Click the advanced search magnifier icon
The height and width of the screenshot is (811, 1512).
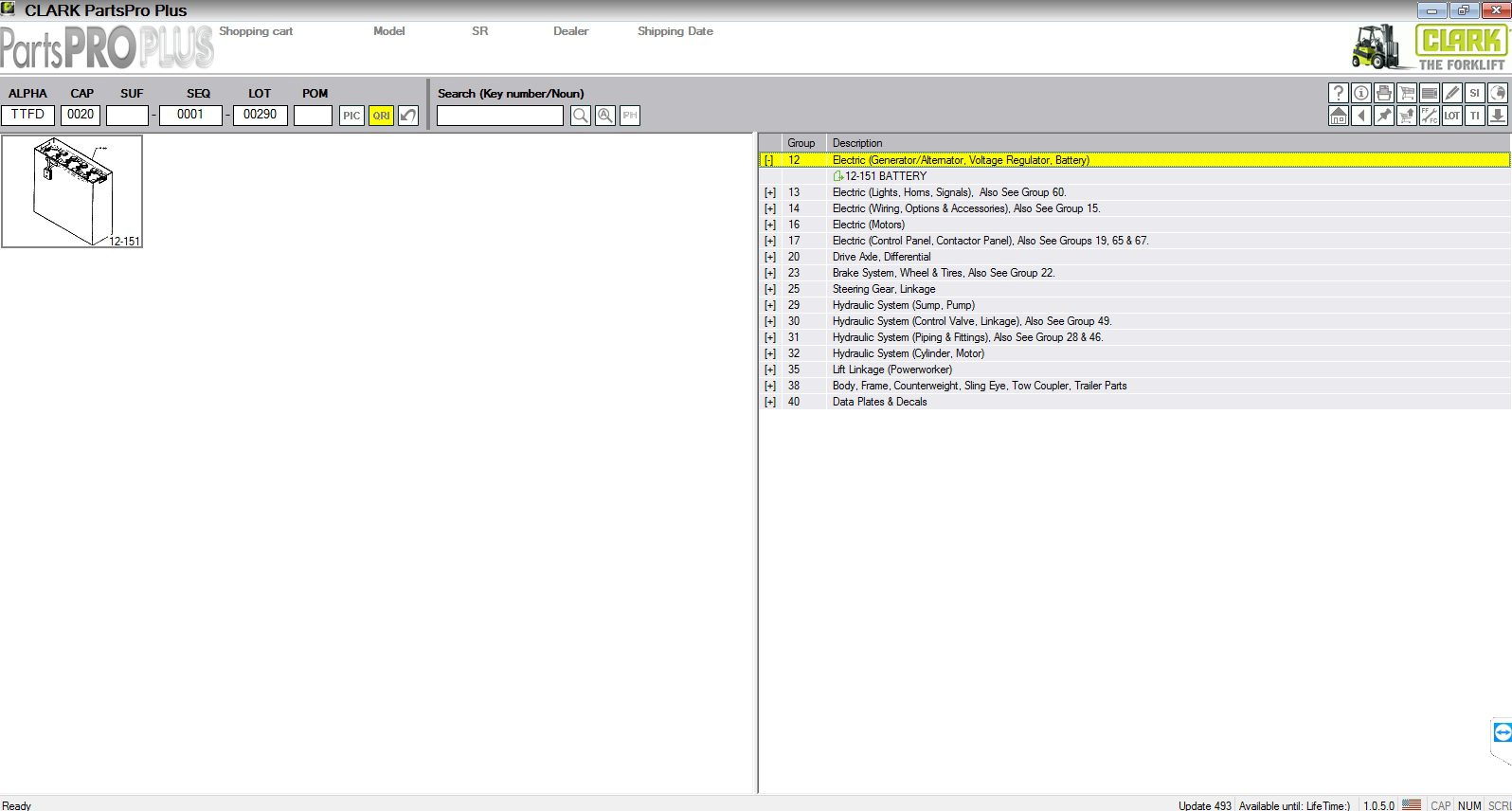pos(605,116)
